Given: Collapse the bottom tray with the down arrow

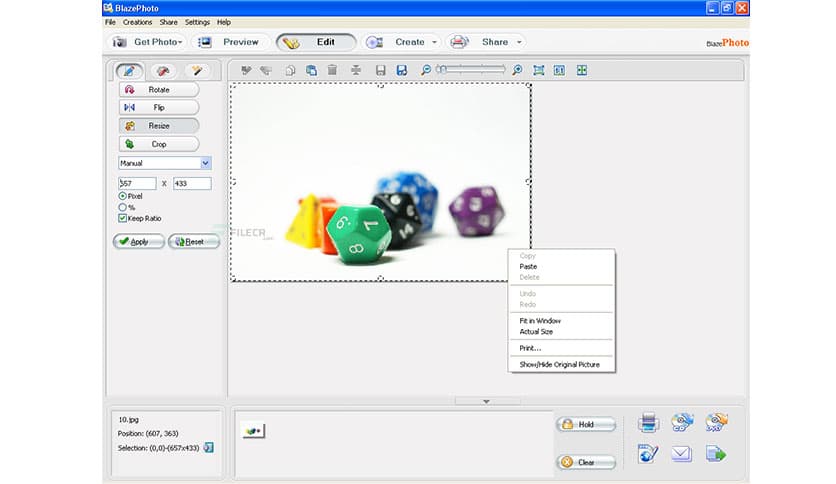Looking at the screenshot, I should [486, 401].
